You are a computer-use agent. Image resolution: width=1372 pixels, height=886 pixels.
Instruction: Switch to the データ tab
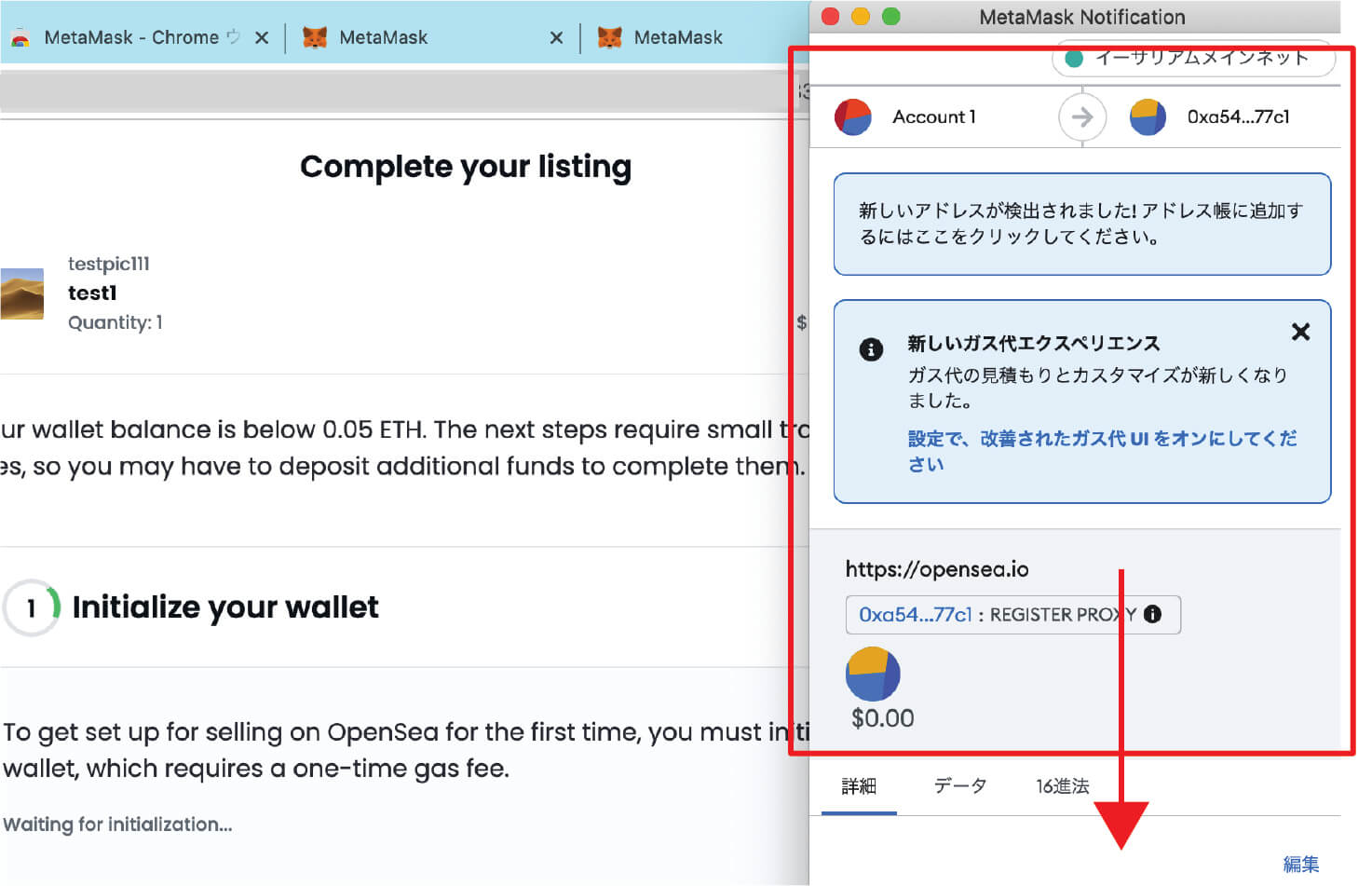[959, 786]
